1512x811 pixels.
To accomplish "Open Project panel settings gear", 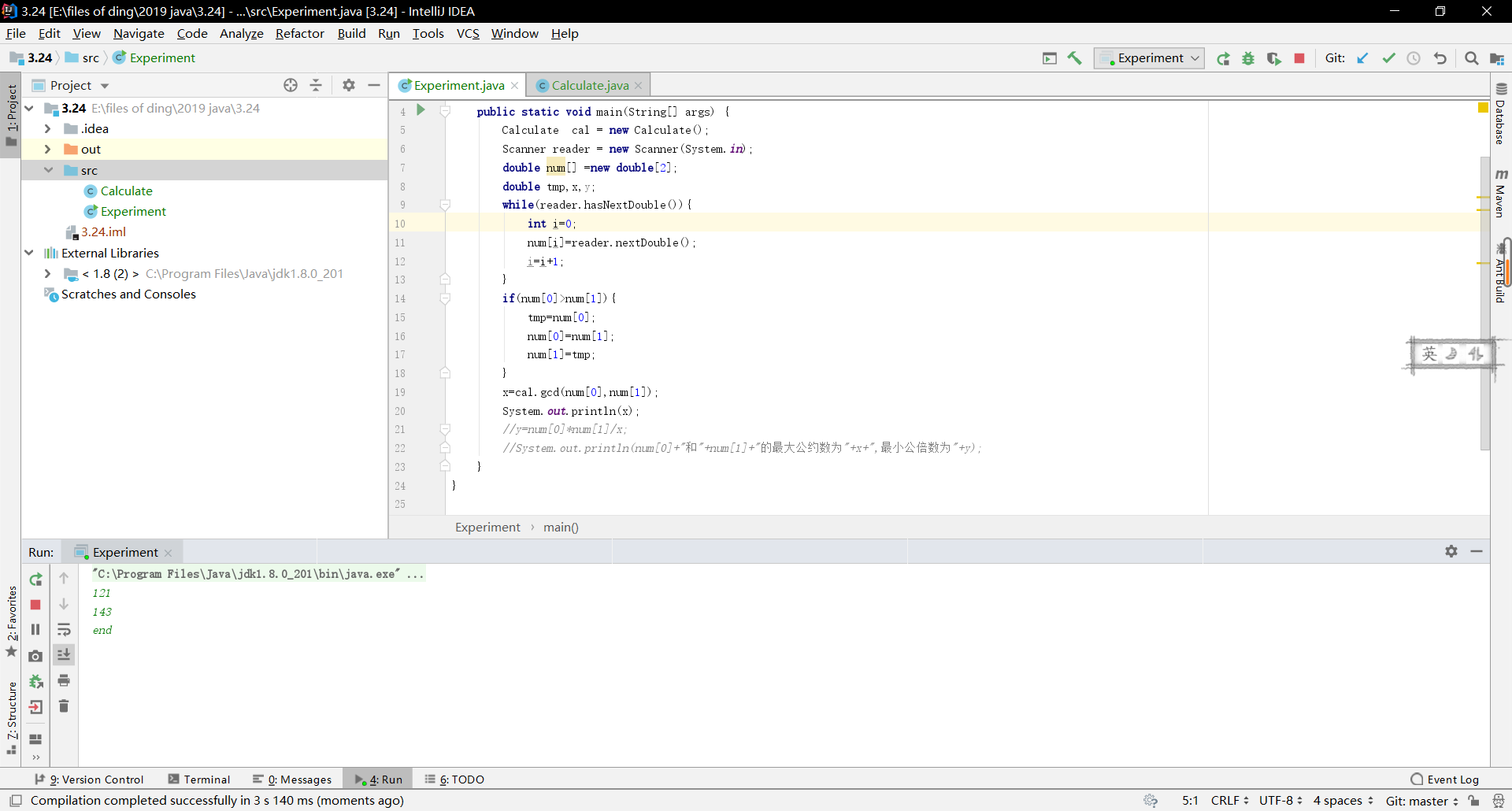I will (349, 85).
